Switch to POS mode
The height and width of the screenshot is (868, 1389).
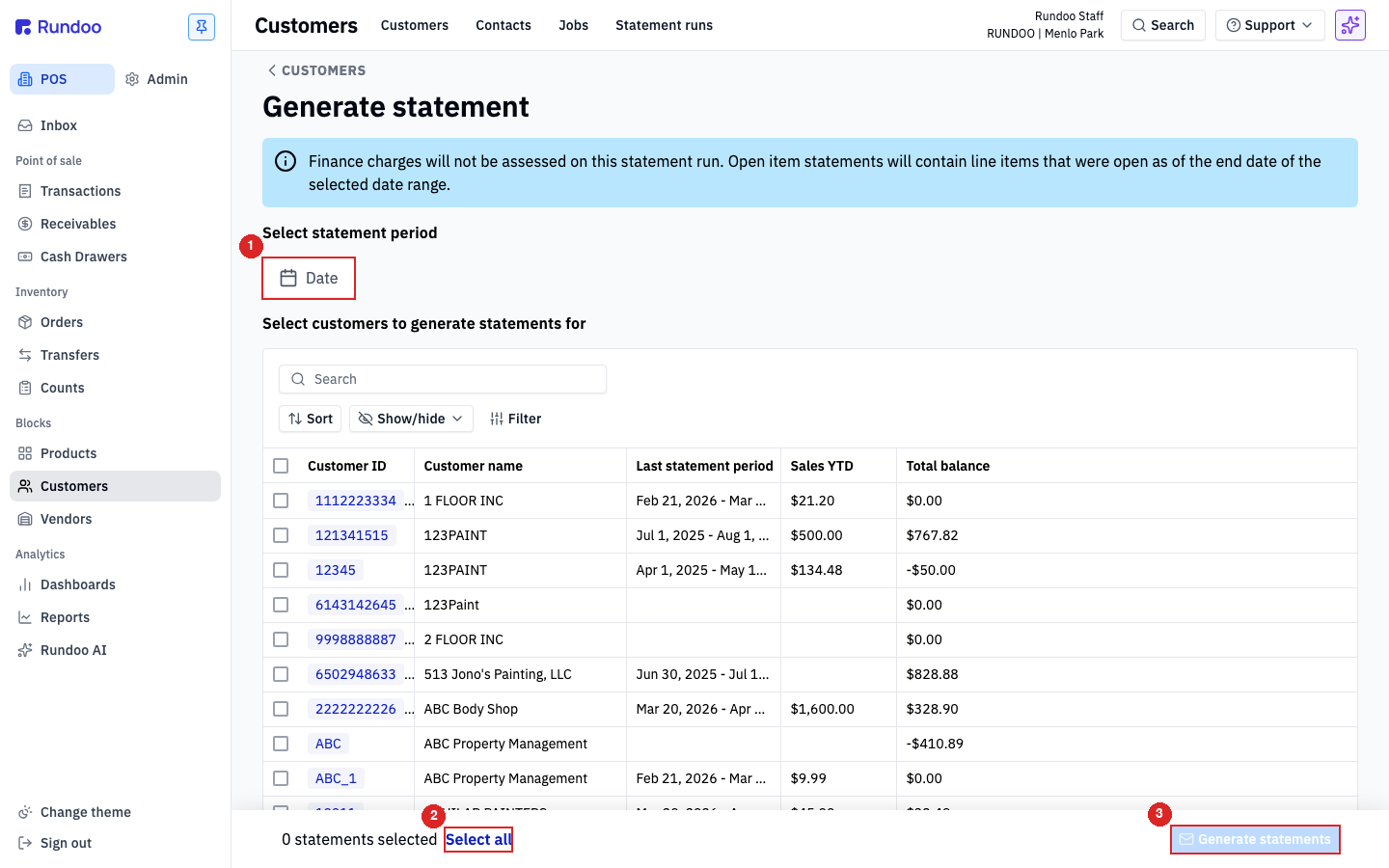tap(62, 79)
